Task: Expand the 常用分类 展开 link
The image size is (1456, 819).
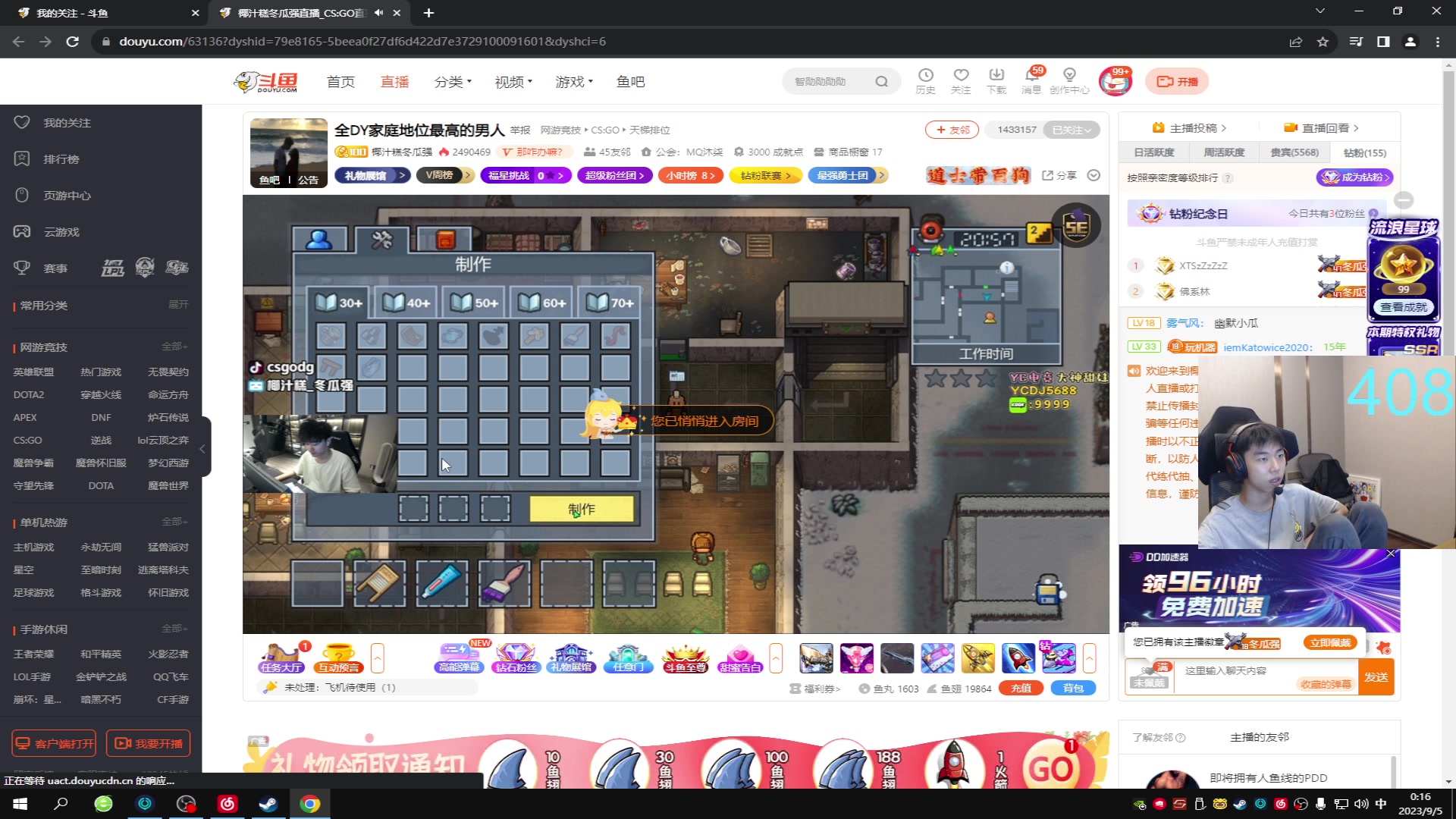Action: (x=178, y=305)
